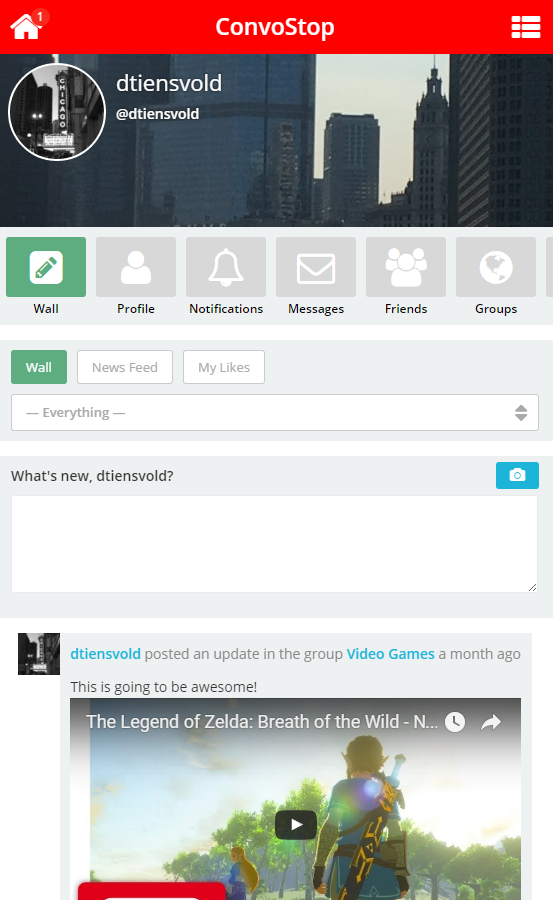Open the Video Games group link
This screenshot has width=553, height=900.
pos(390,654)
